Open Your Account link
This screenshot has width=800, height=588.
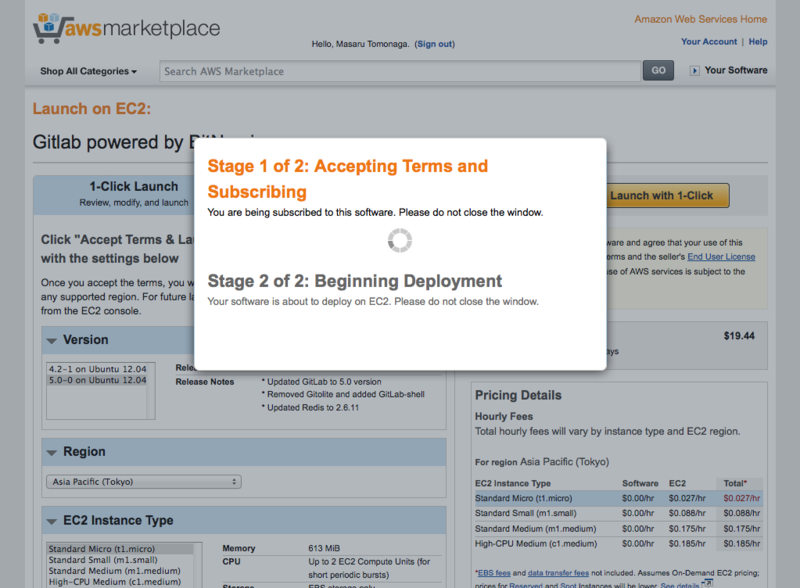pos(709,42)
